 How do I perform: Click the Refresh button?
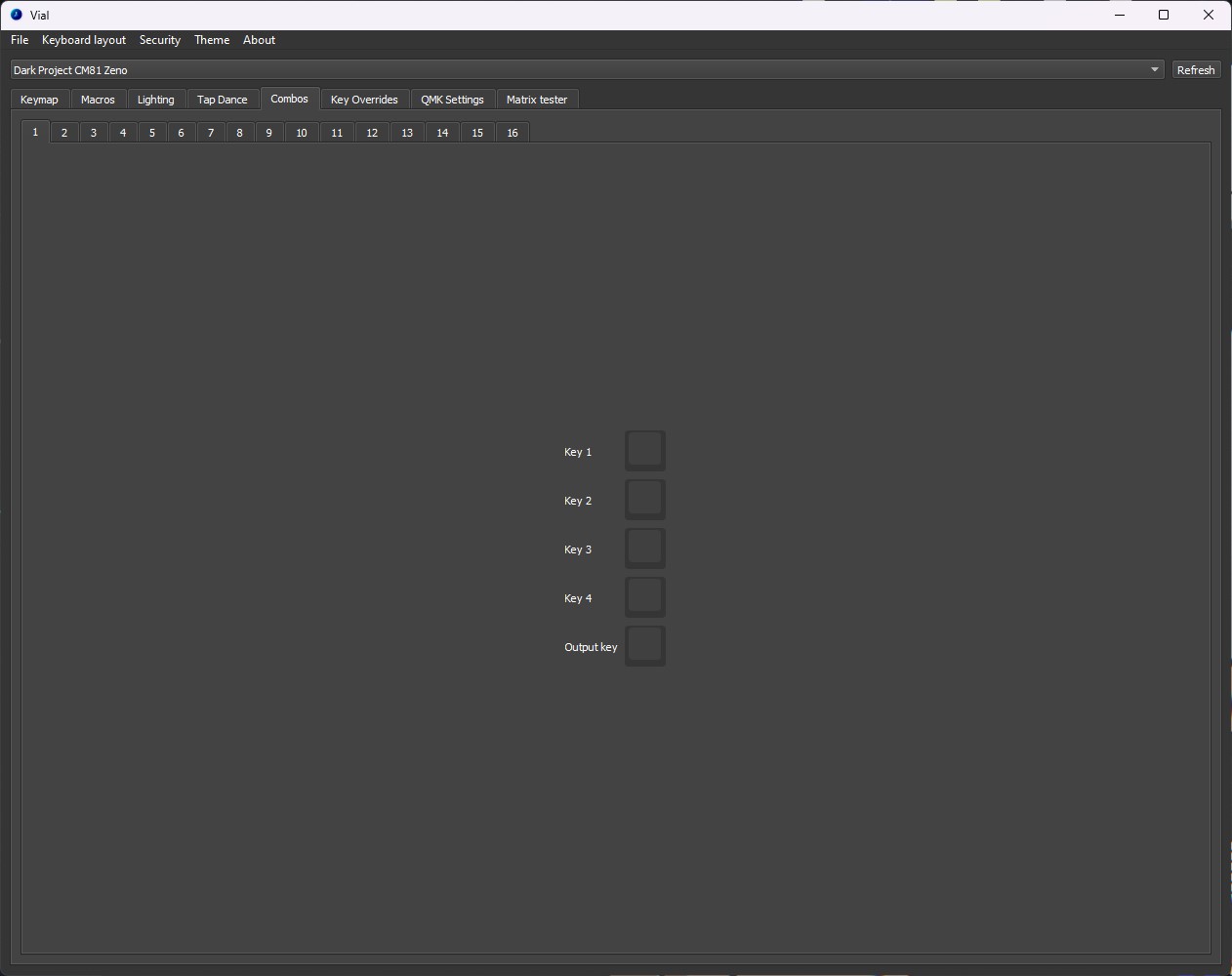(x=1196, y=70)
